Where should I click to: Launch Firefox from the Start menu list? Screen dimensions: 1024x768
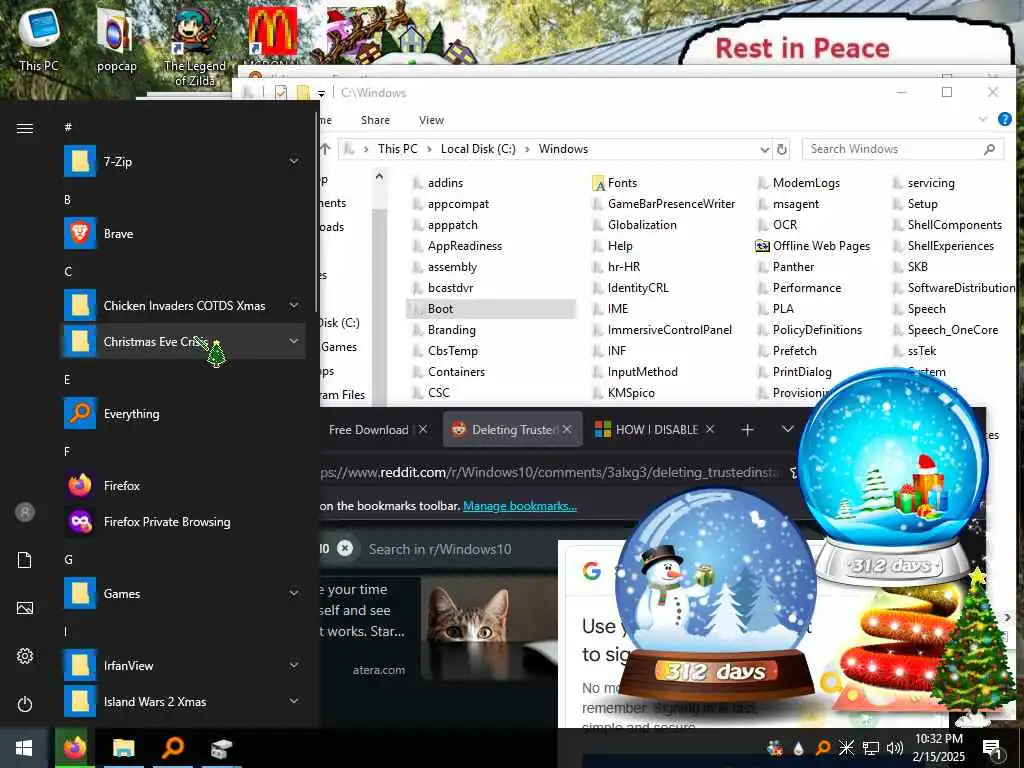(183, 485)
